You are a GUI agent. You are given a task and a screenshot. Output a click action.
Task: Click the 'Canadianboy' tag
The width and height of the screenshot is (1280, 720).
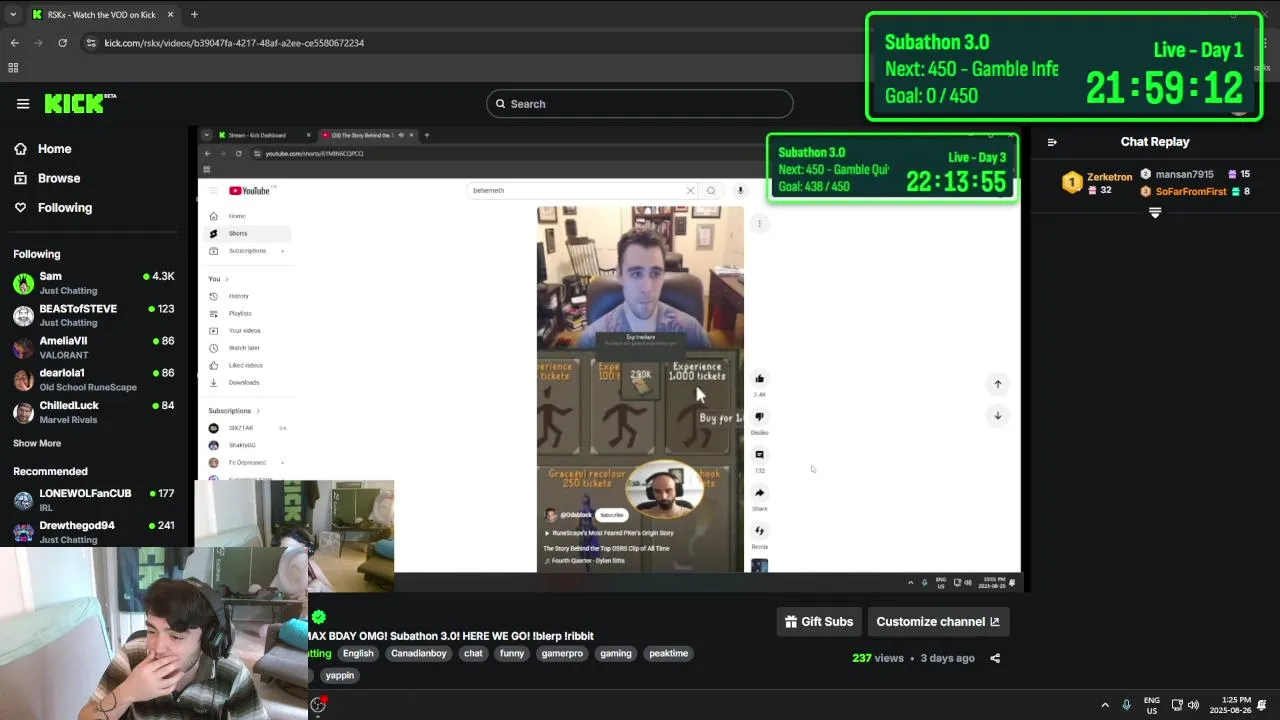419,654
